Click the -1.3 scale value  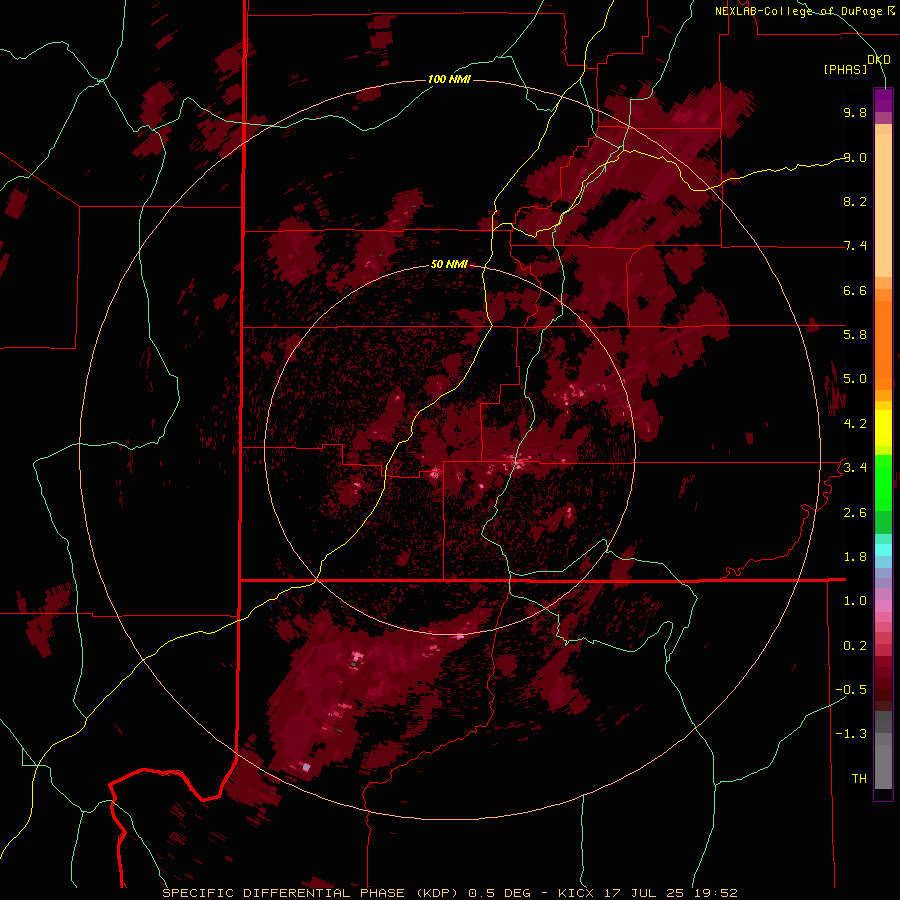[851, 734]
